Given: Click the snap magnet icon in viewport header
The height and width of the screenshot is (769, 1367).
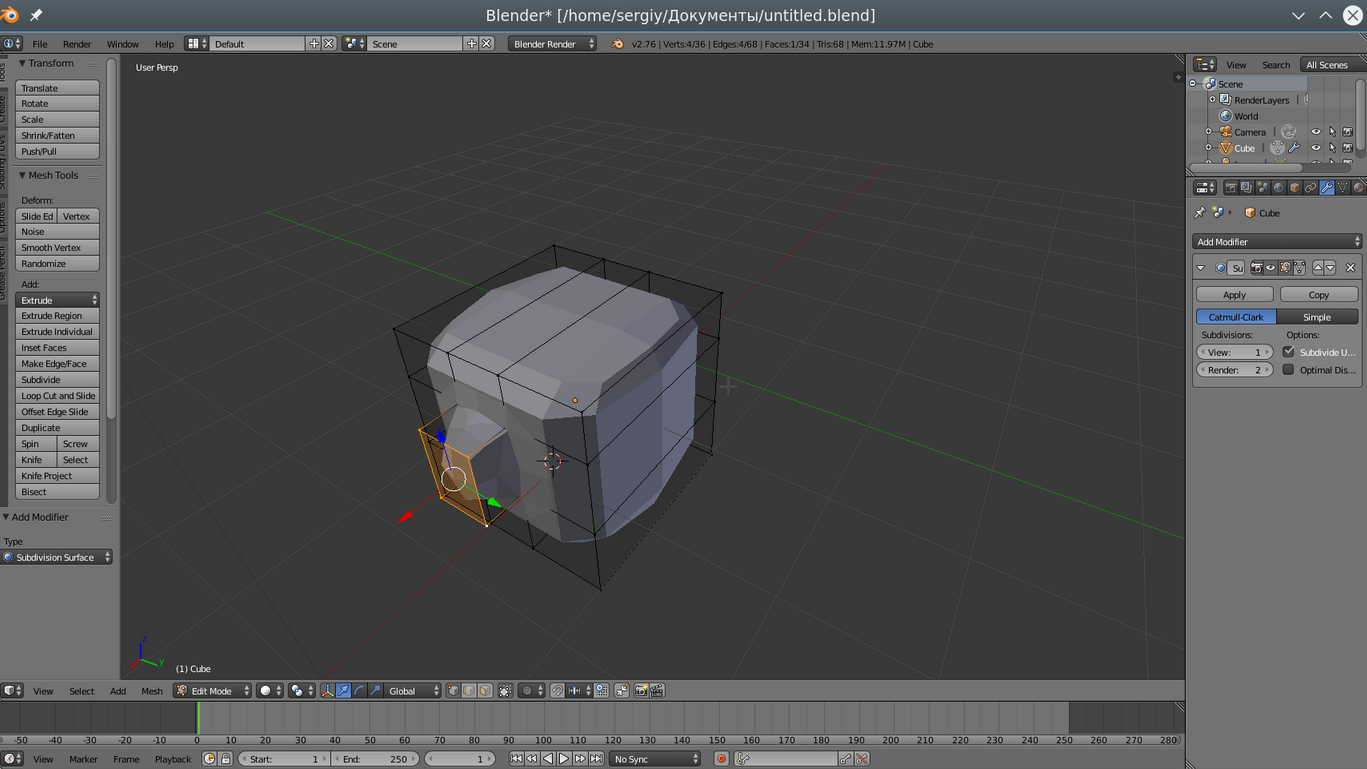Looking at the screenshot, I should 558,691.
